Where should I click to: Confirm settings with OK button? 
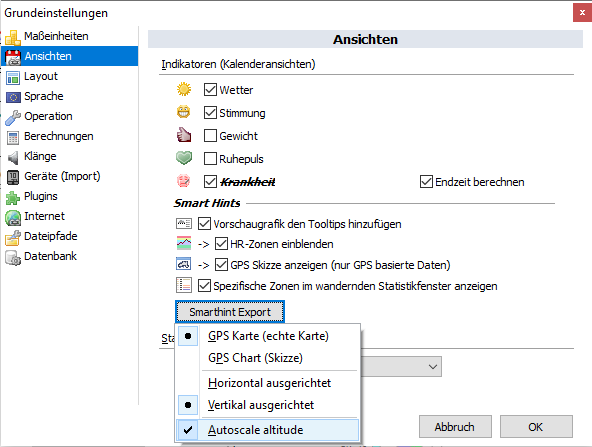[x=536, y=427]
